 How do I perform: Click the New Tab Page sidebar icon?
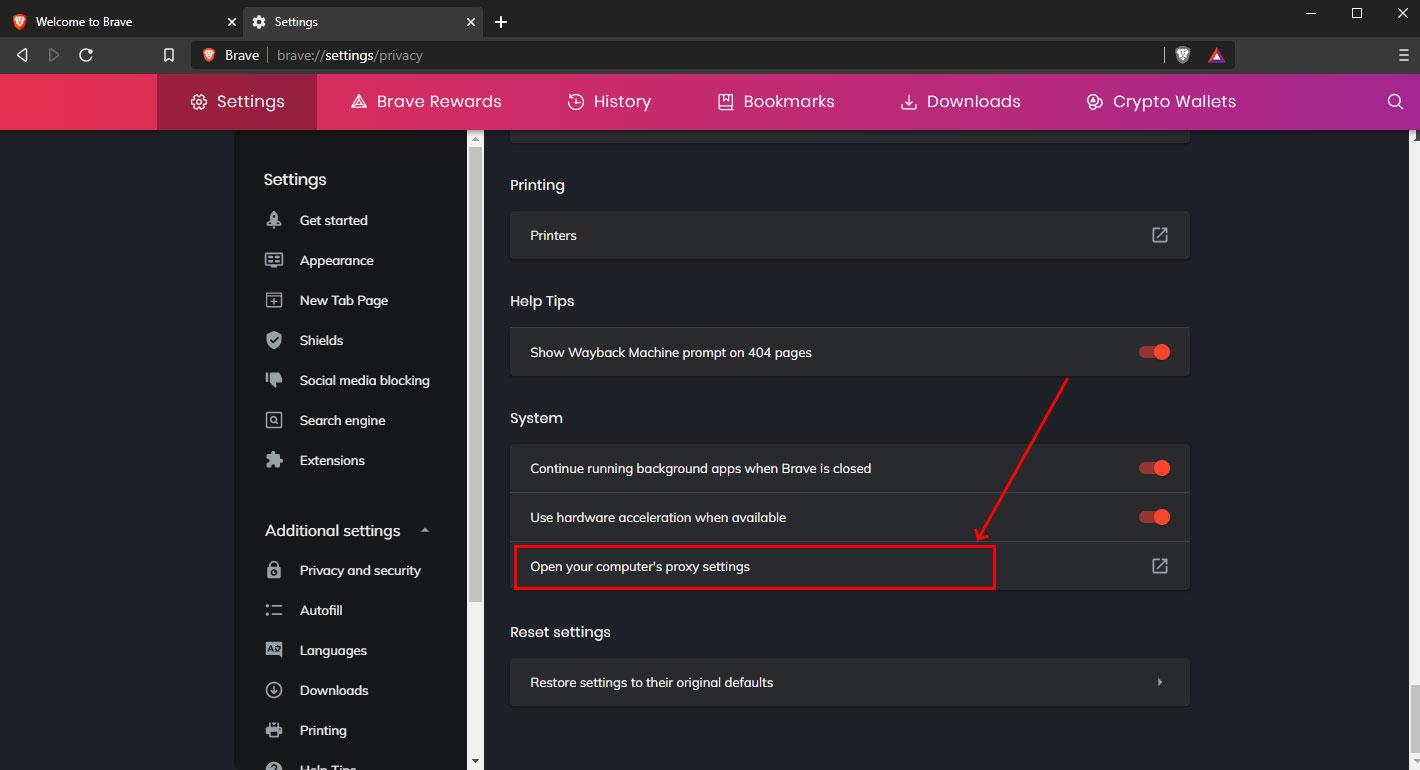274,300
